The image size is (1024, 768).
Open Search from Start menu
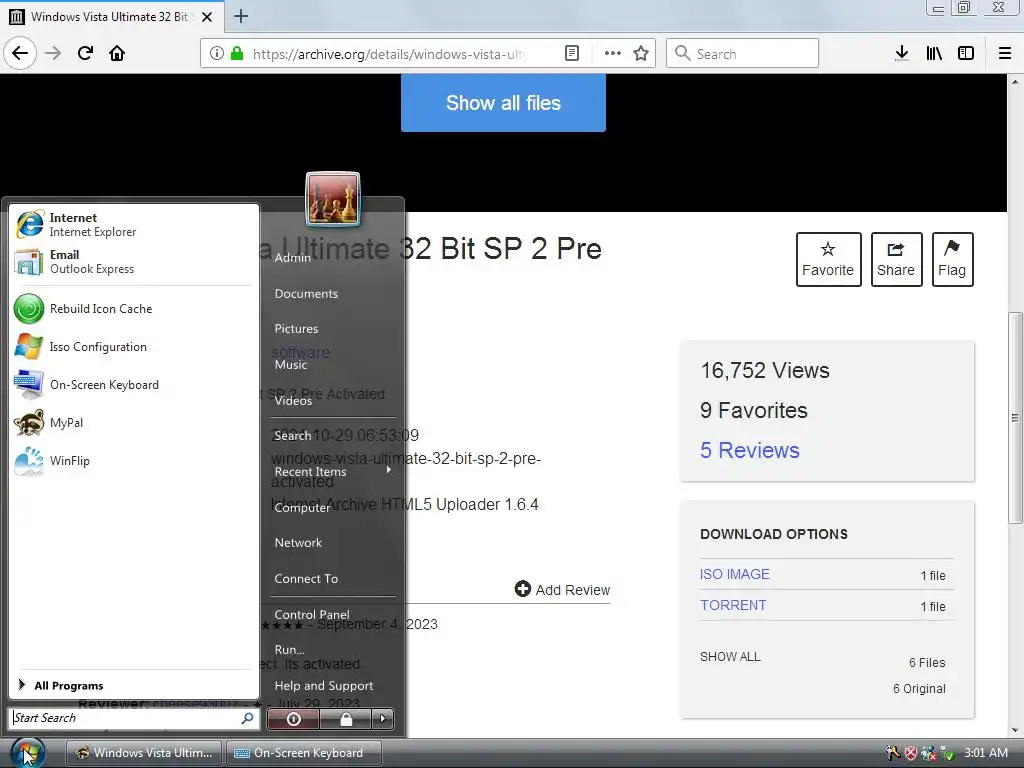coord(293,435)
